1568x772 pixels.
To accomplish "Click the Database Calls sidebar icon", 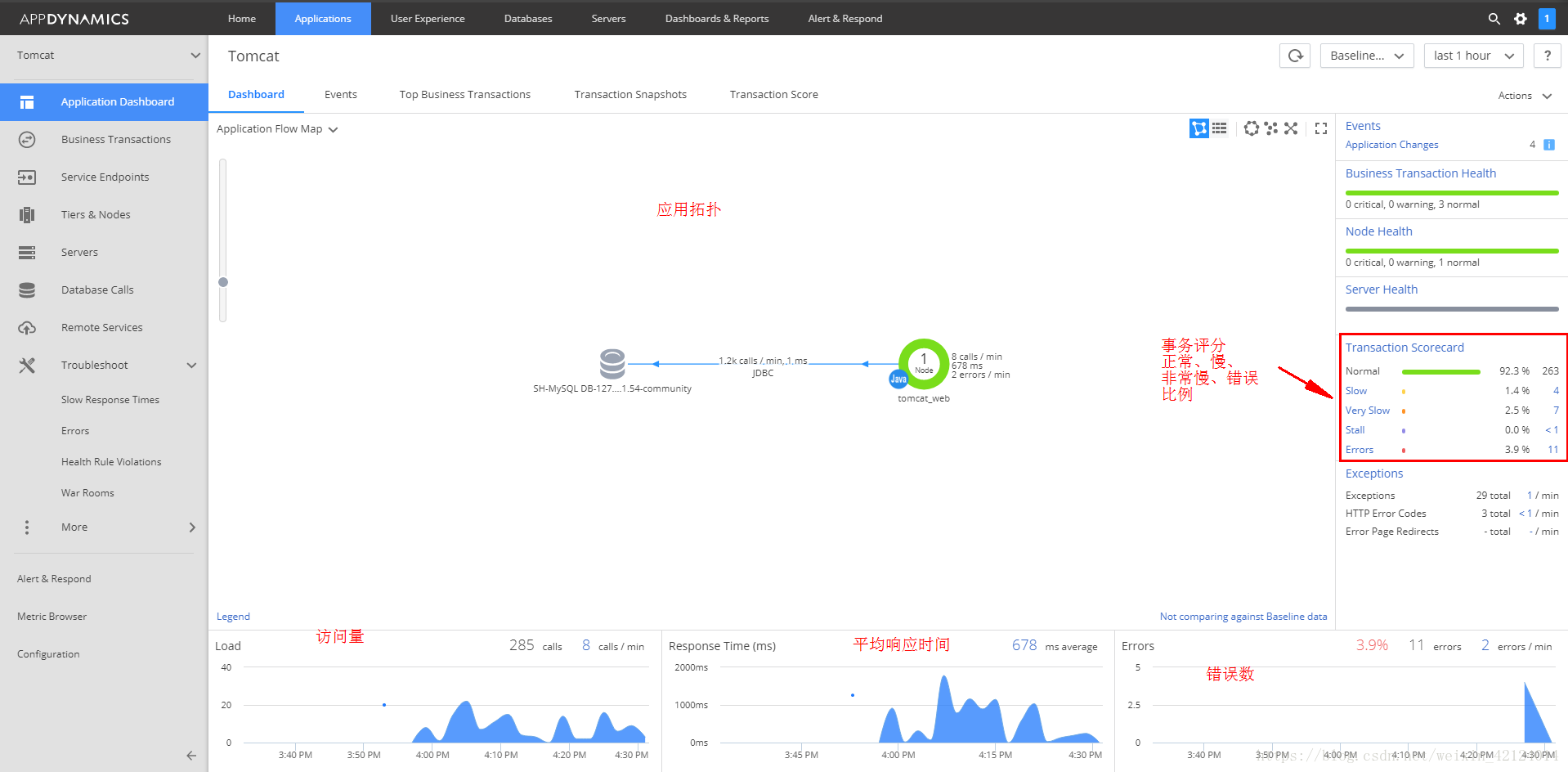I will point(27,290).
